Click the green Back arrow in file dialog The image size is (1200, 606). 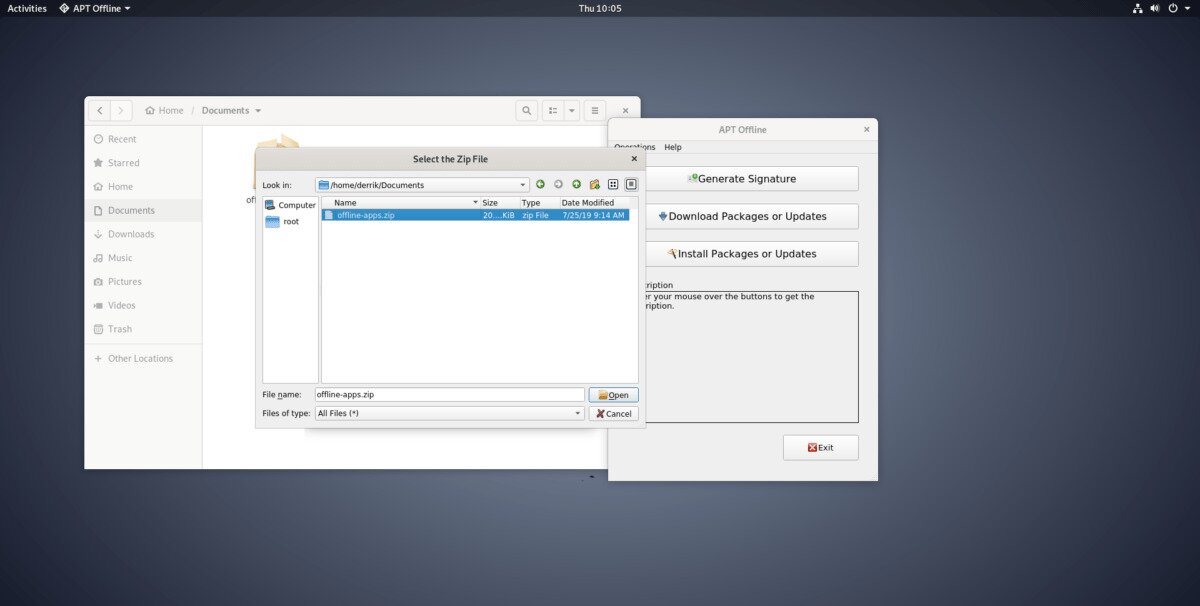[x=540, y=184]
